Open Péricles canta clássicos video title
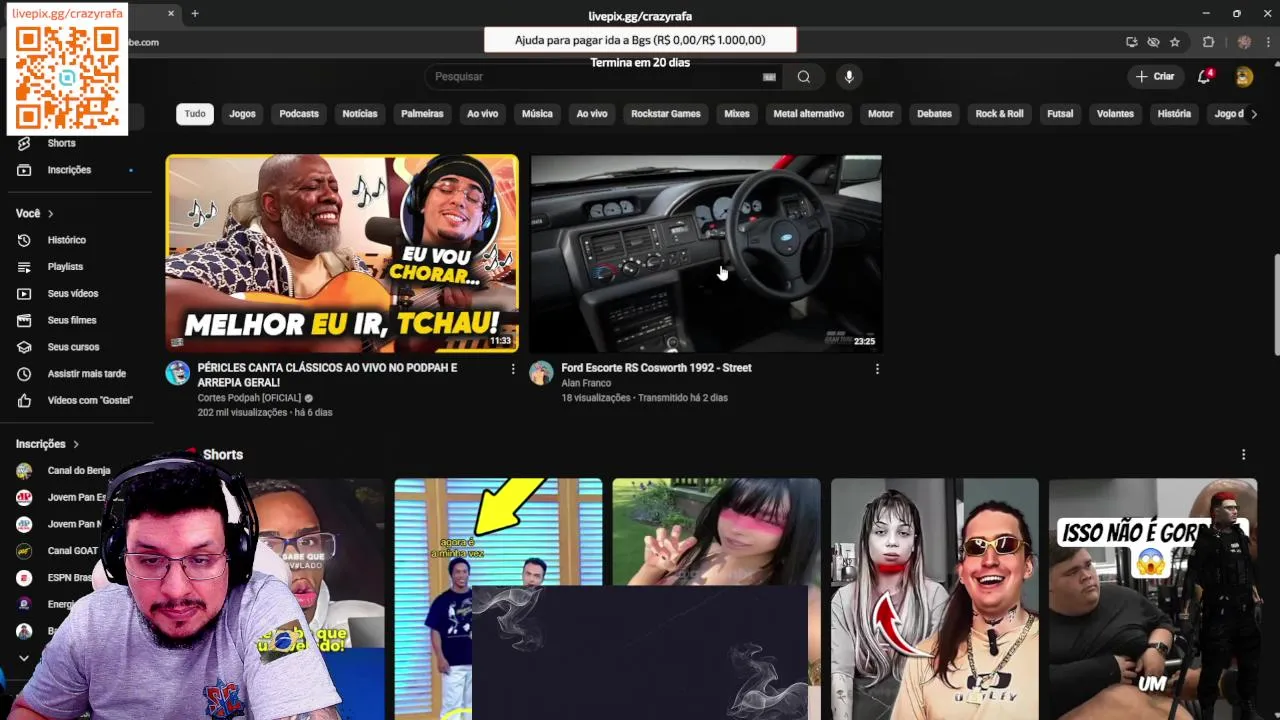1280x720 pixels. click(x=327, y=375)
